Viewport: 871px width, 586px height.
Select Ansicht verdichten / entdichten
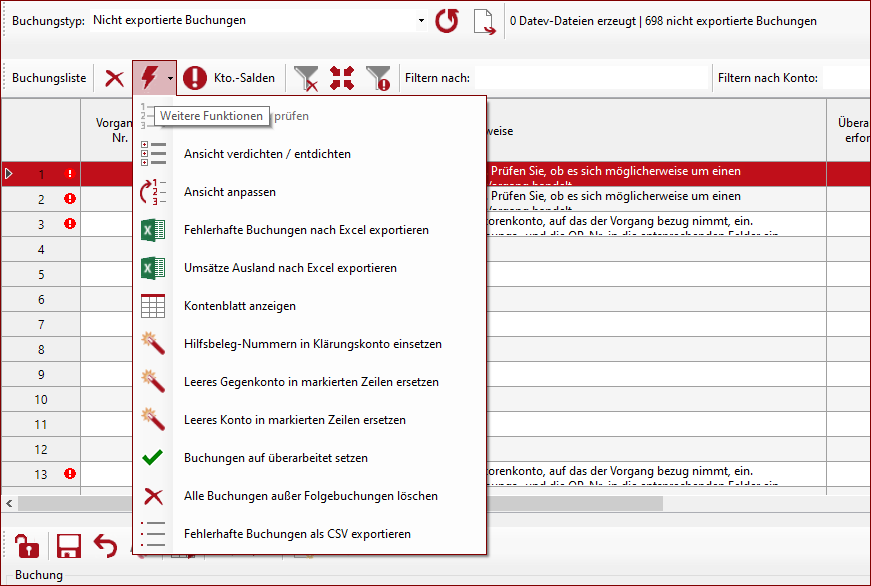tap(267, 154)
